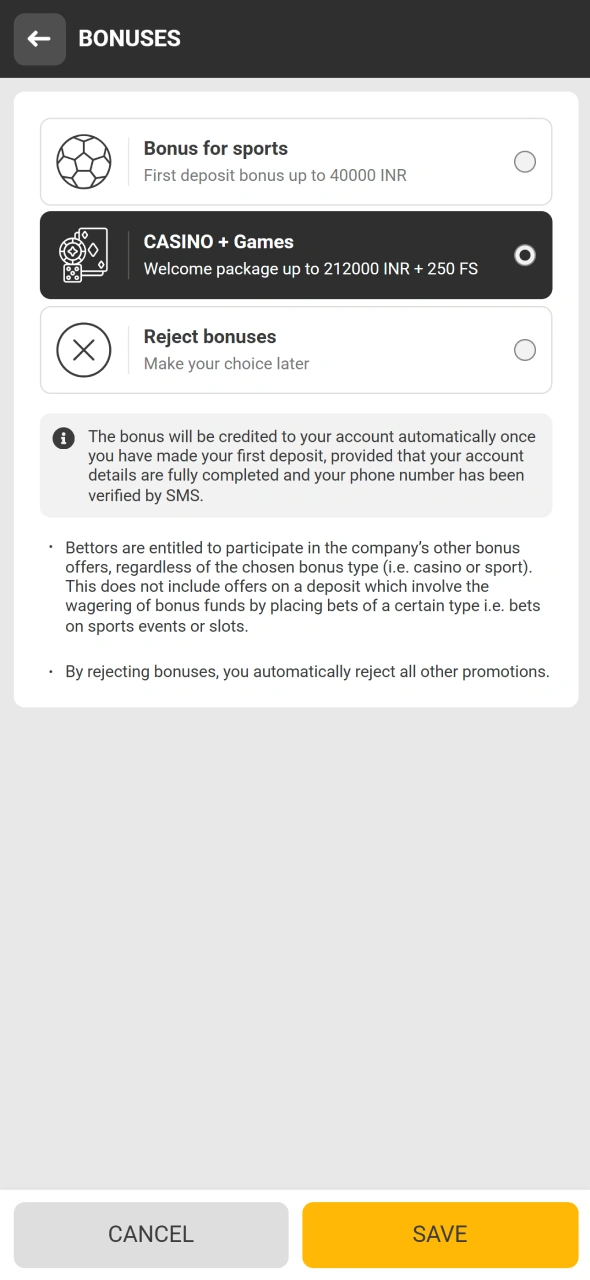The image size is (590, 1280).
Task: Select the Bonus for sports radio button
Action: click(525, 162)
